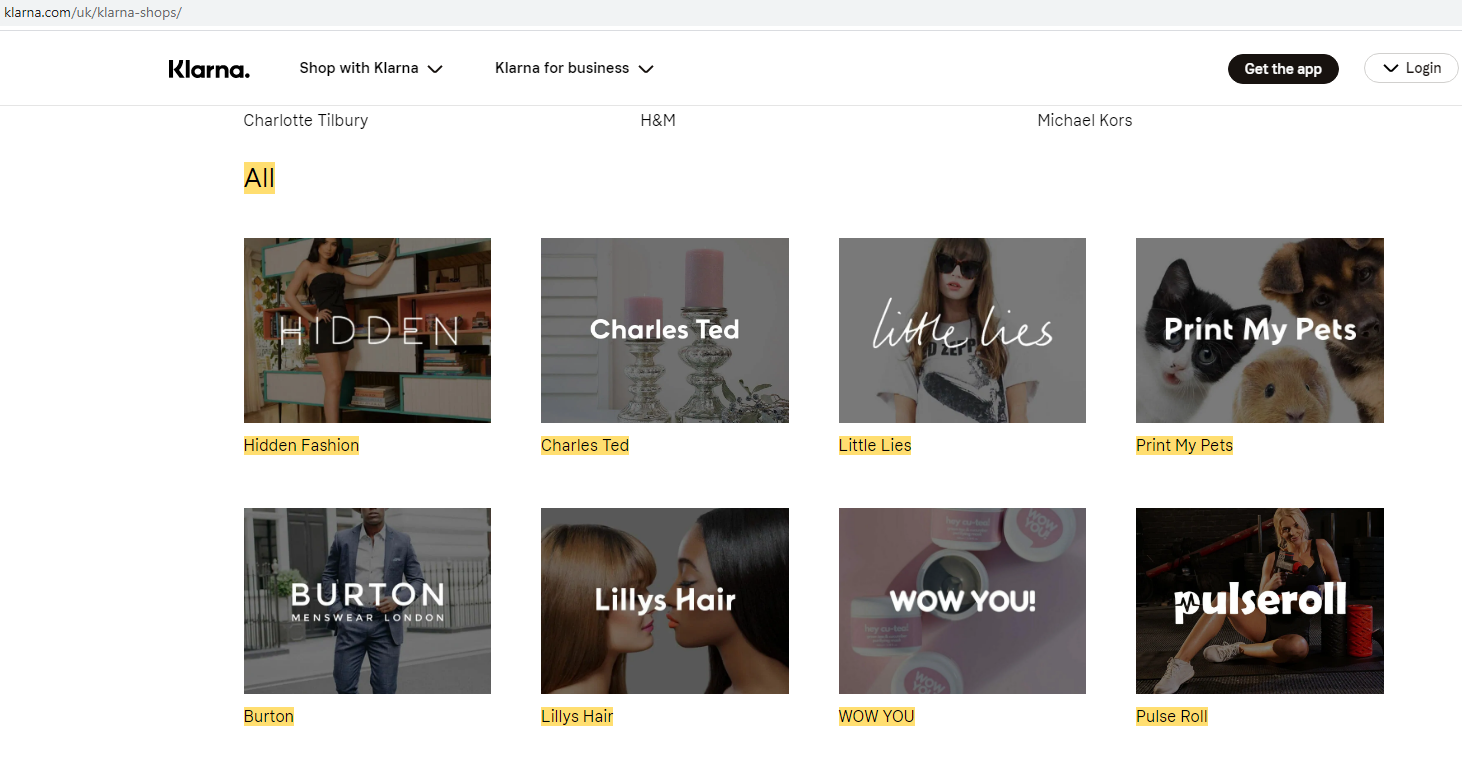
Task: Click the Pulse Roll text link
Action: [1172, 716]
